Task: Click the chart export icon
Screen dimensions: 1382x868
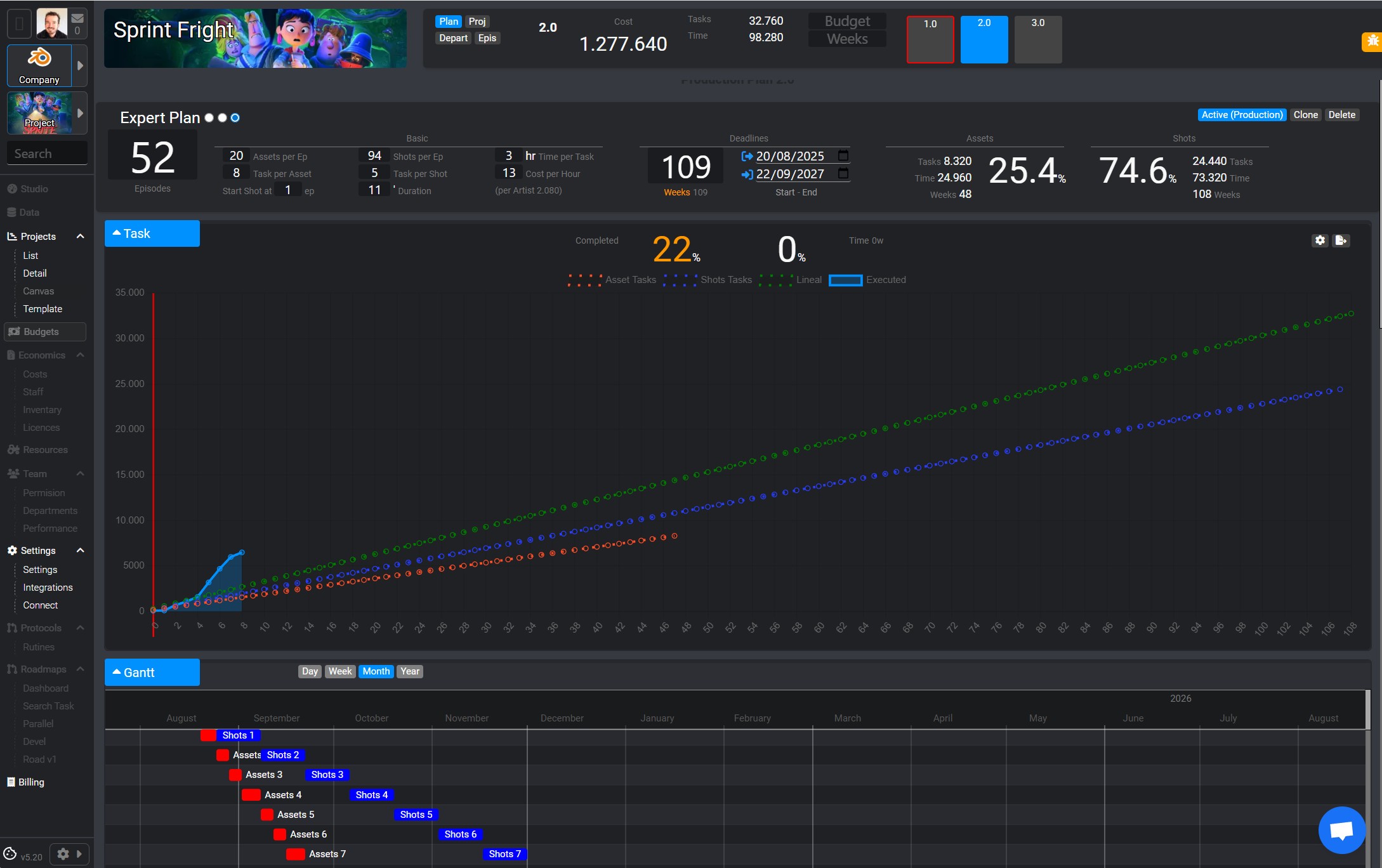Action: point(1341,240)
